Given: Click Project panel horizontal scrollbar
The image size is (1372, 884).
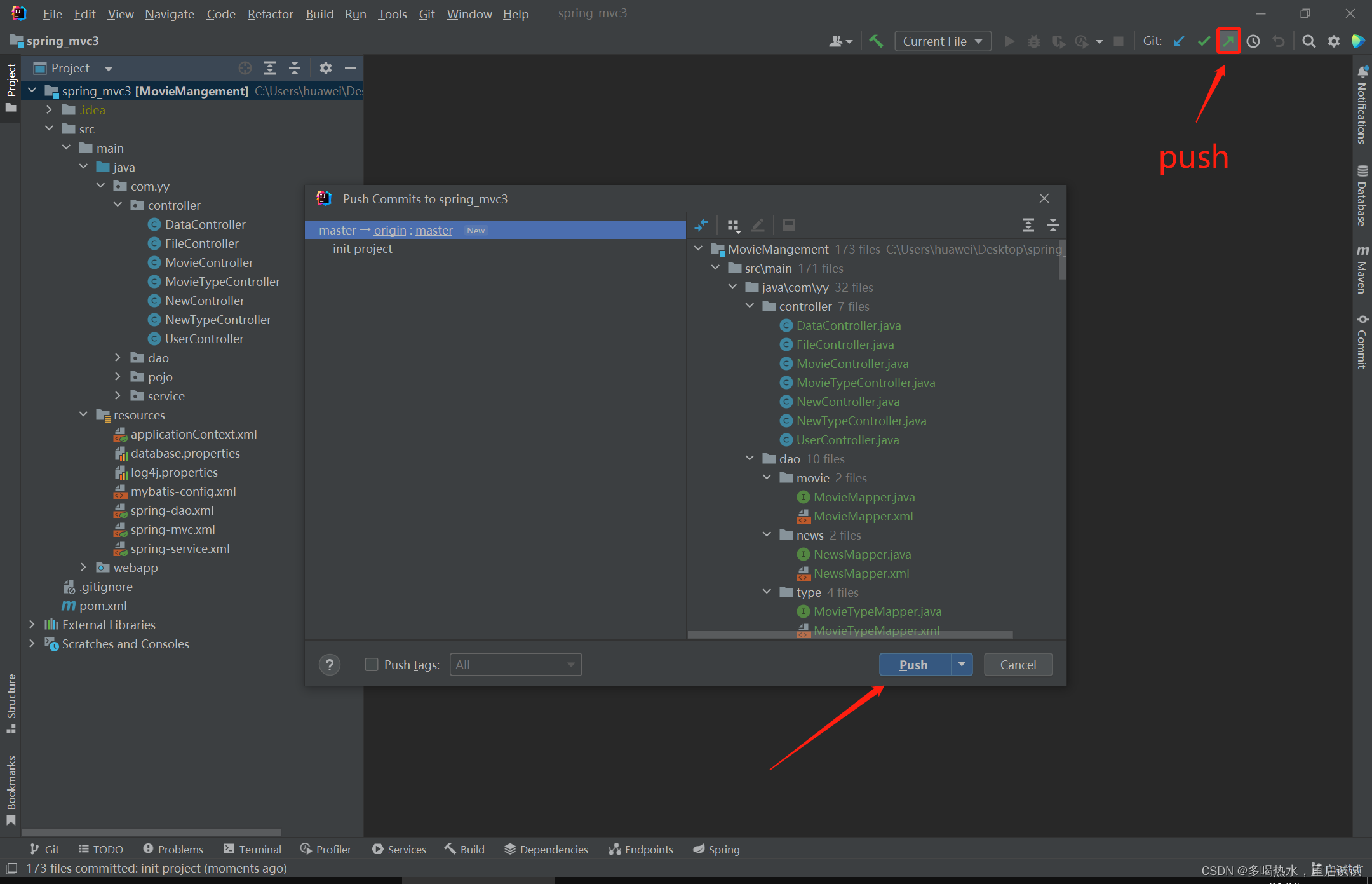Looking at the screenshot, I should point(151,832).
